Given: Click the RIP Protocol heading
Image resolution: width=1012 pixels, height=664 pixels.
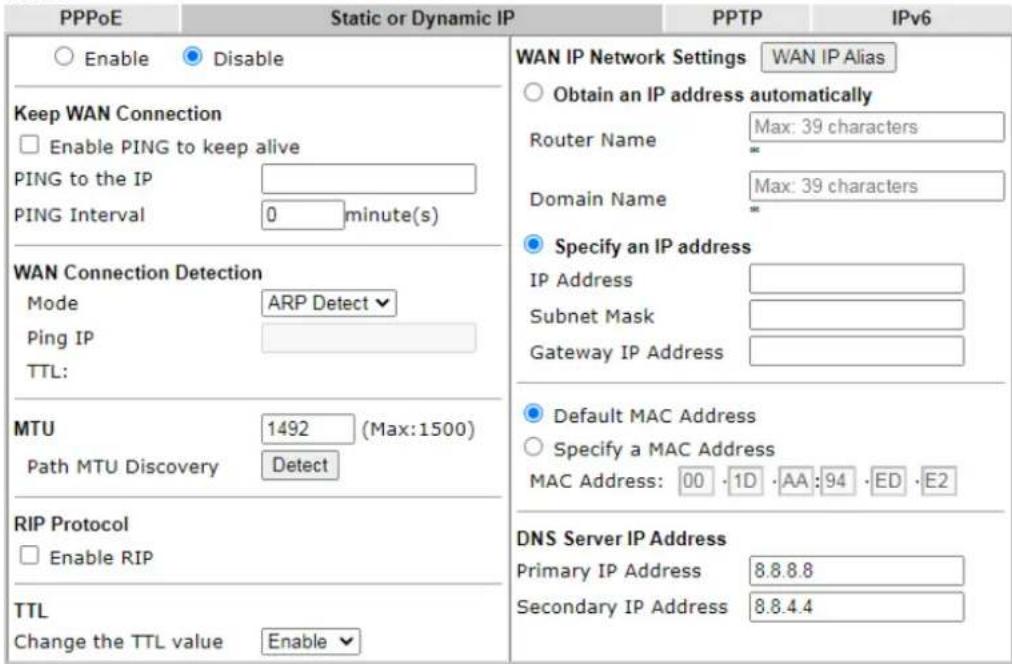Looking at the screenshot, I should click(72, 524).
